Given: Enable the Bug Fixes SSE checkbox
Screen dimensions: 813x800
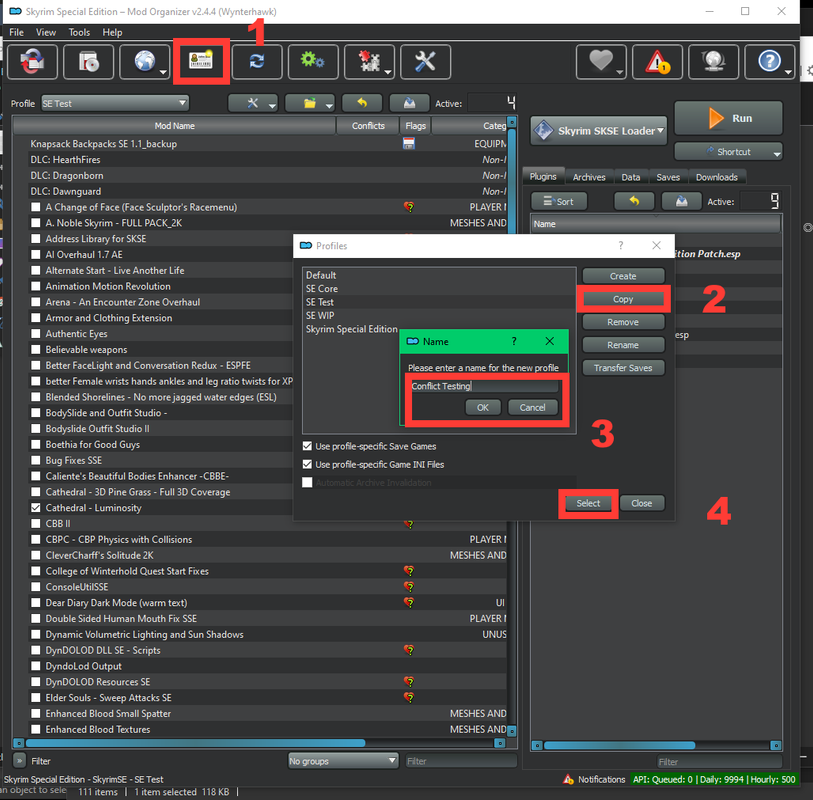Looking at the screenshot, I should tap(36, 460).
